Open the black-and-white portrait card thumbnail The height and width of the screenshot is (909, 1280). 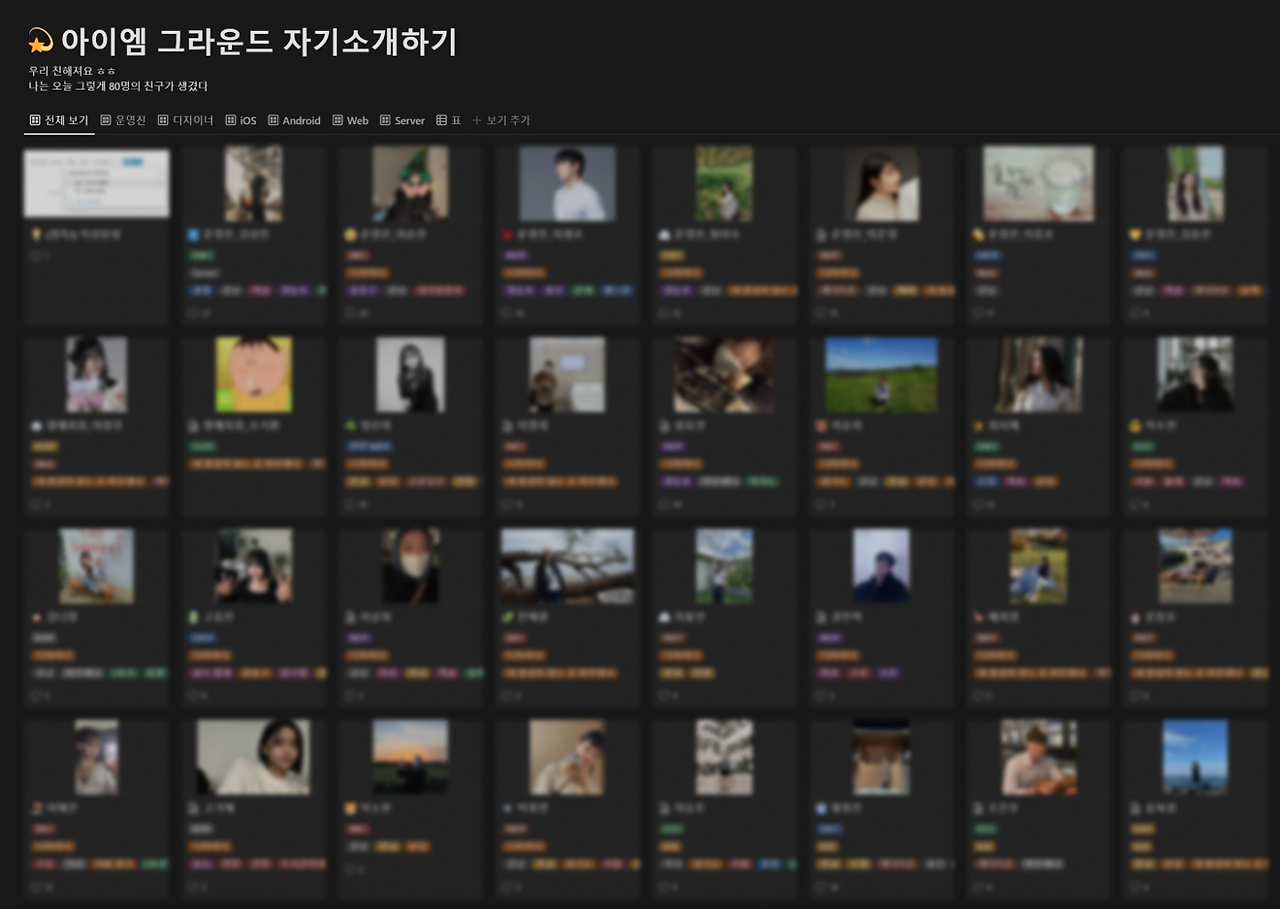[410, 374]
